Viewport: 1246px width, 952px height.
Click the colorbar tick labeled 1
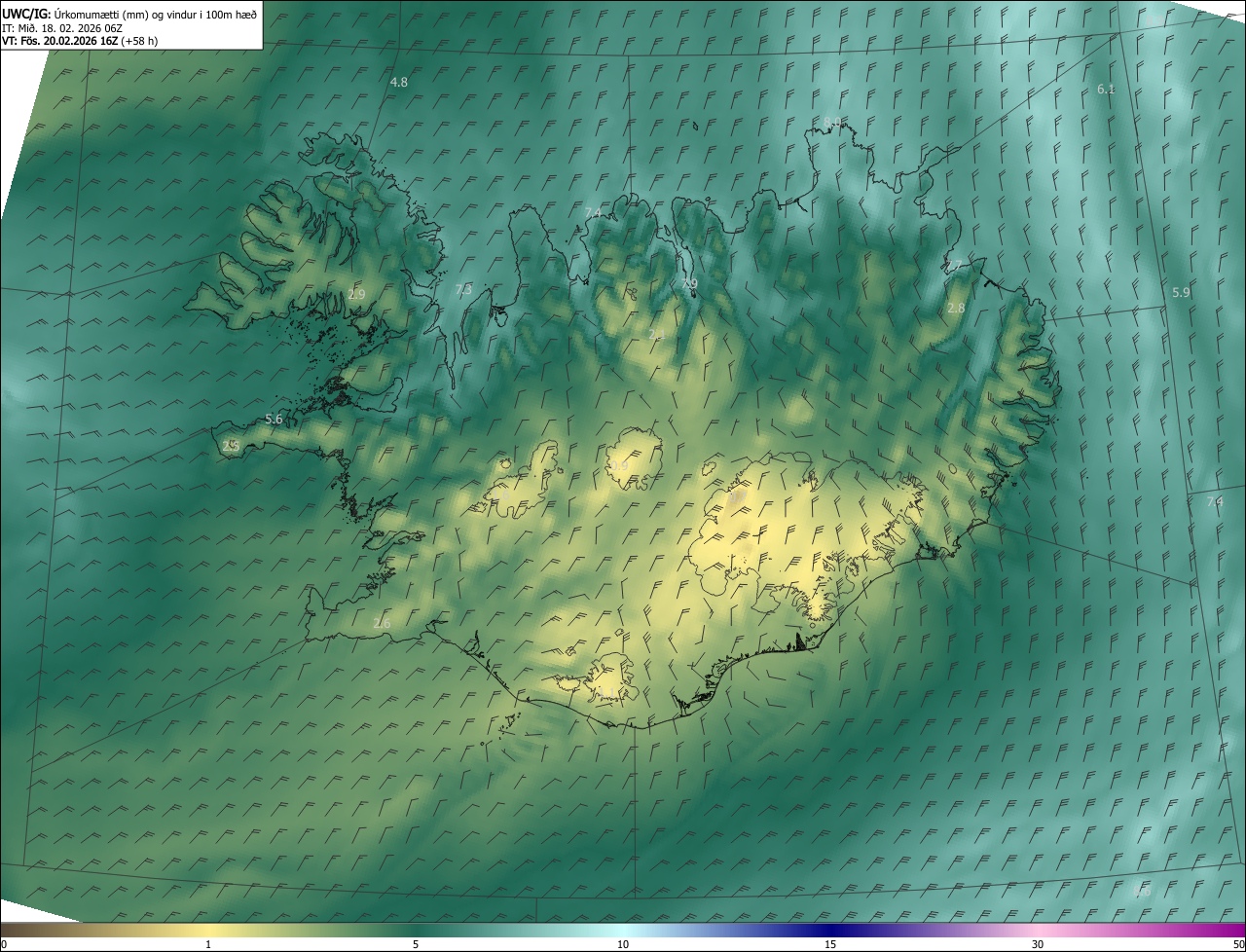208,944
